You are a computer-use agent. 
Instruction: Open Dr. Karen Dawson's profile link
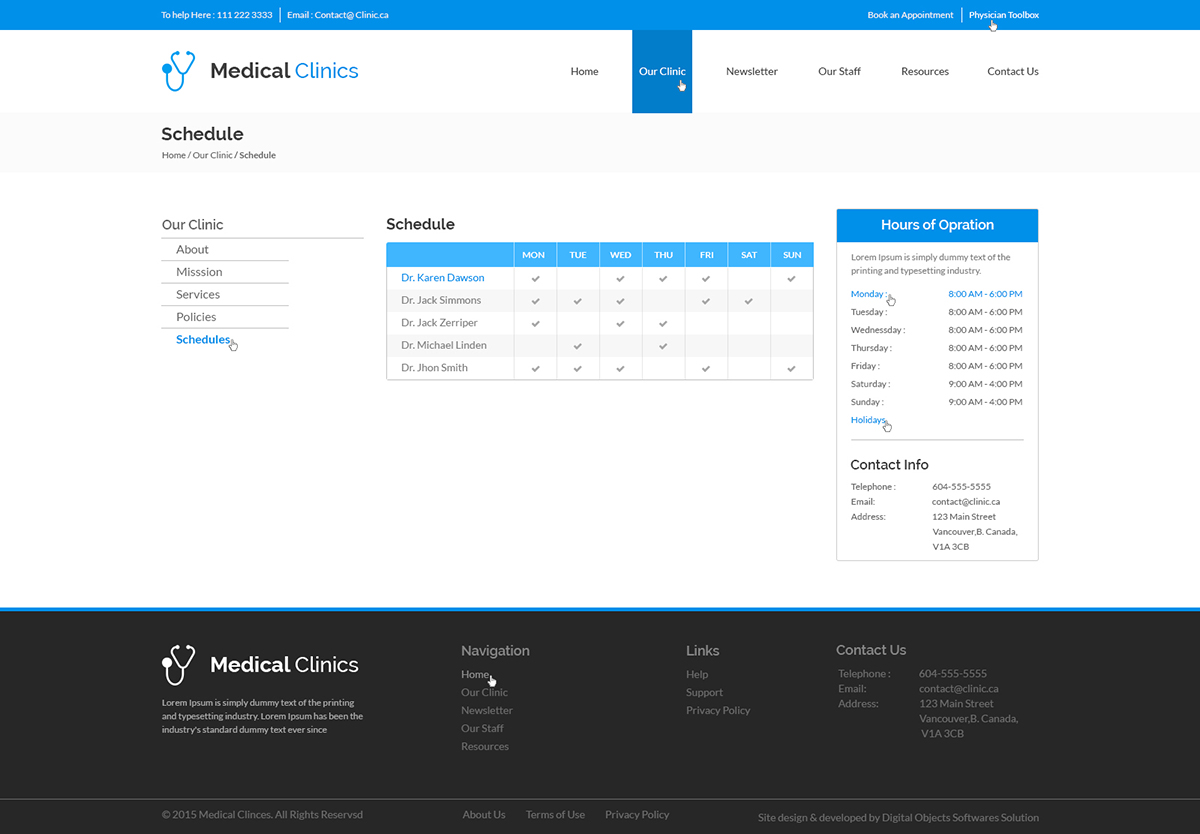[x=442, y=278]
